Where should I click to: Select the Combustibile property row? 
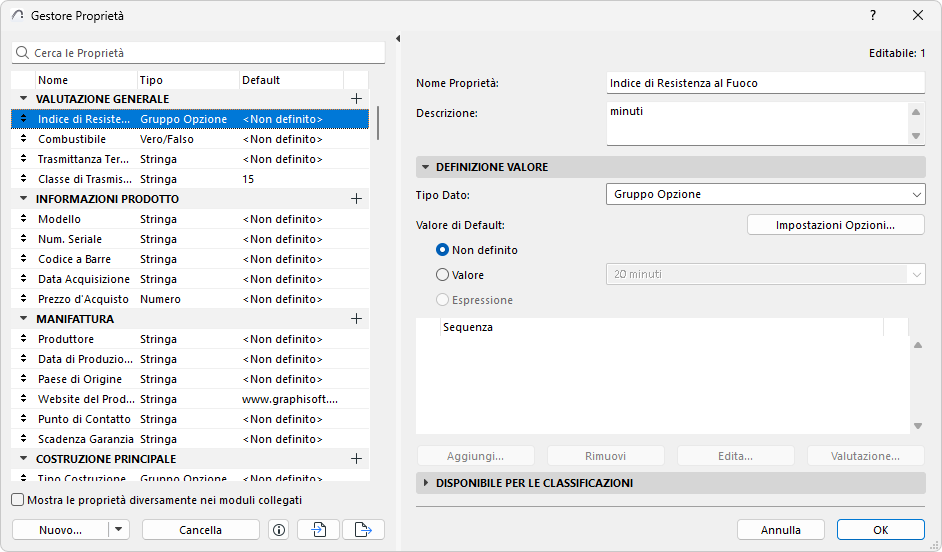click(190, 139)
